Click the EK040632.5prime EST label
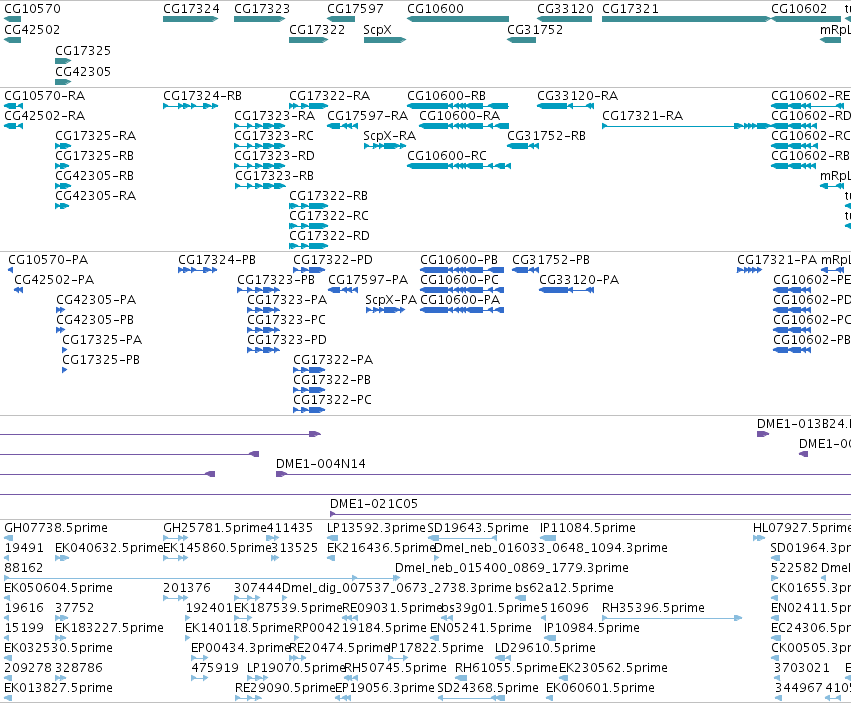The width and height of the screenshot is (851, 703). [x=109, y=548]
